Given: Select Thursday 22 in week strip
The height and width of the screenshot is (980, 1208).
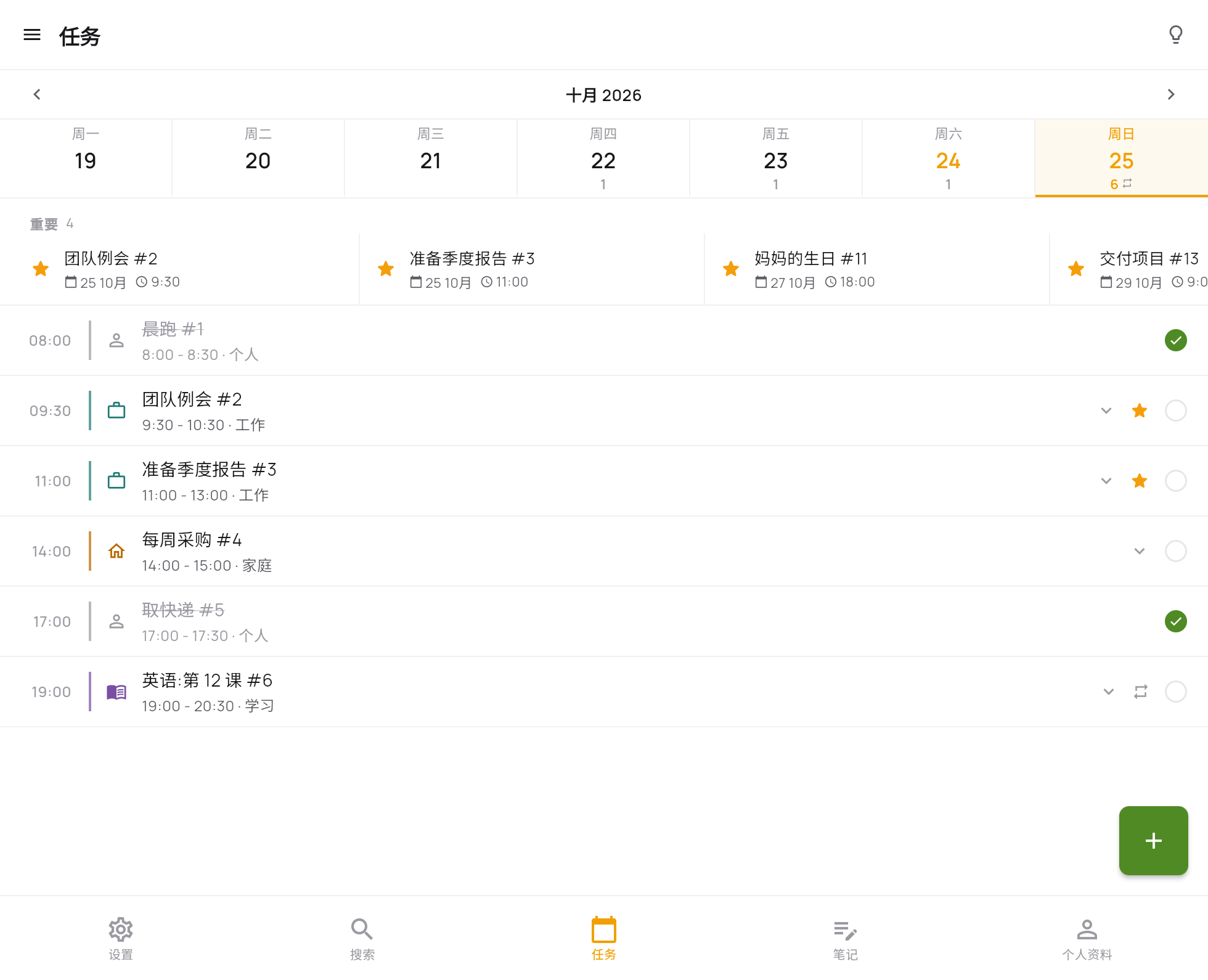Looking at the screenshot, I should 603,158.
